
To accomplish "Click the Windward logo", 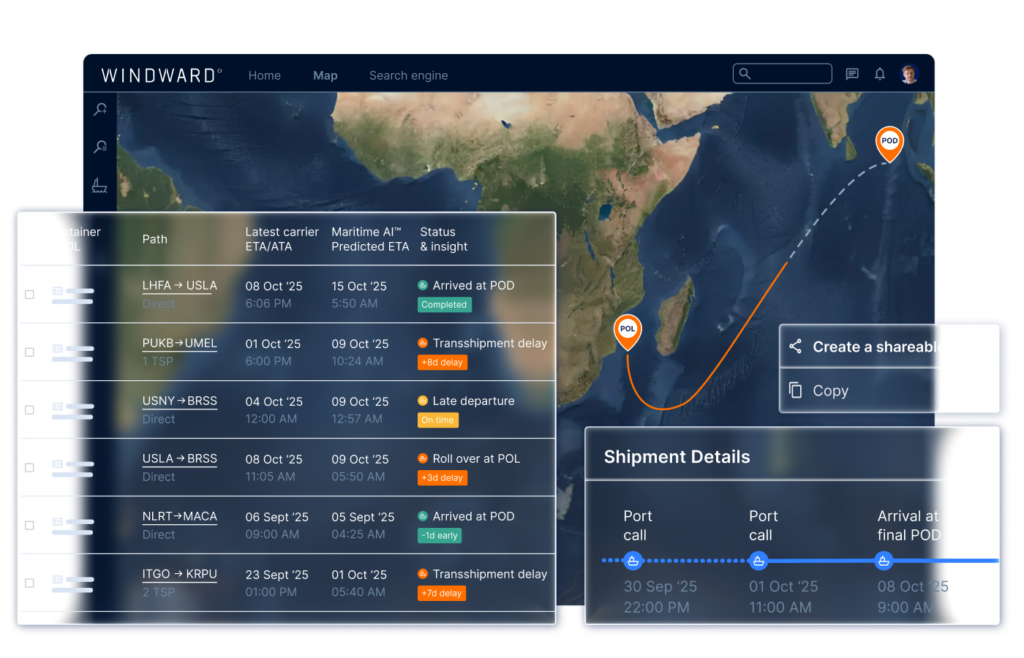I will 161,76.
